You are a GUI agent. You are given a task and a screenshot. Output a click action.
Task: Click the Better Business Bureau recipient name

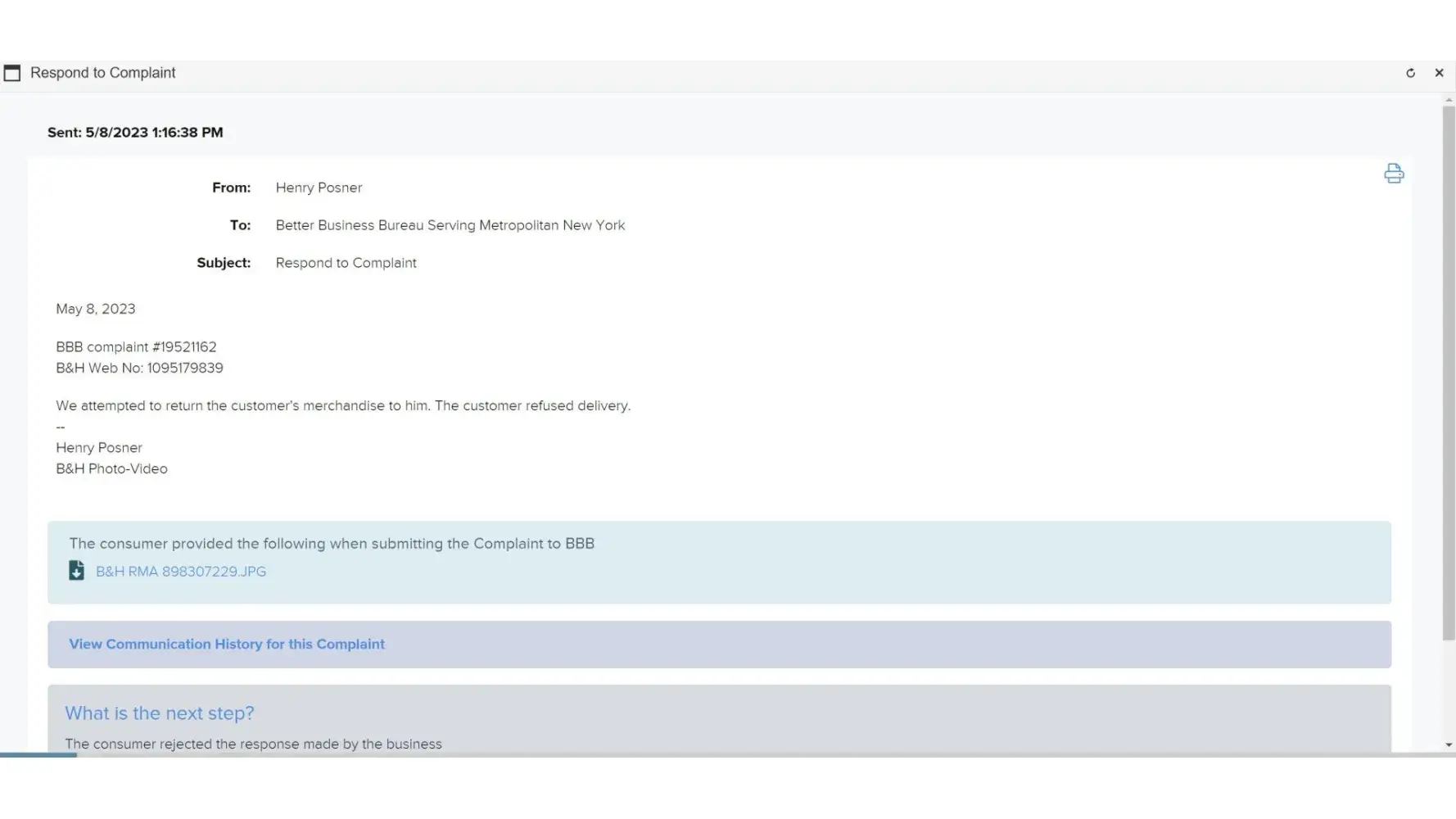point(450,225)
